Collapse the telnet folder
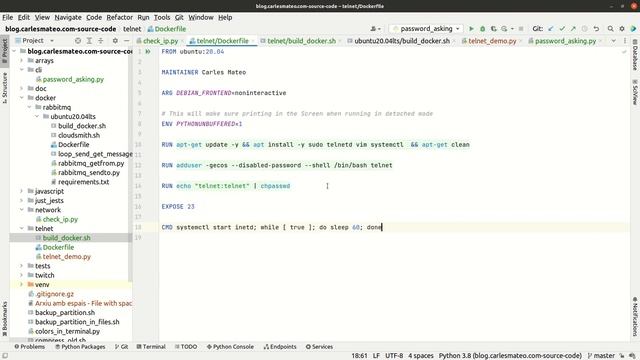The height and width of the screenshot is (360, 640). [x=21, y=228]
